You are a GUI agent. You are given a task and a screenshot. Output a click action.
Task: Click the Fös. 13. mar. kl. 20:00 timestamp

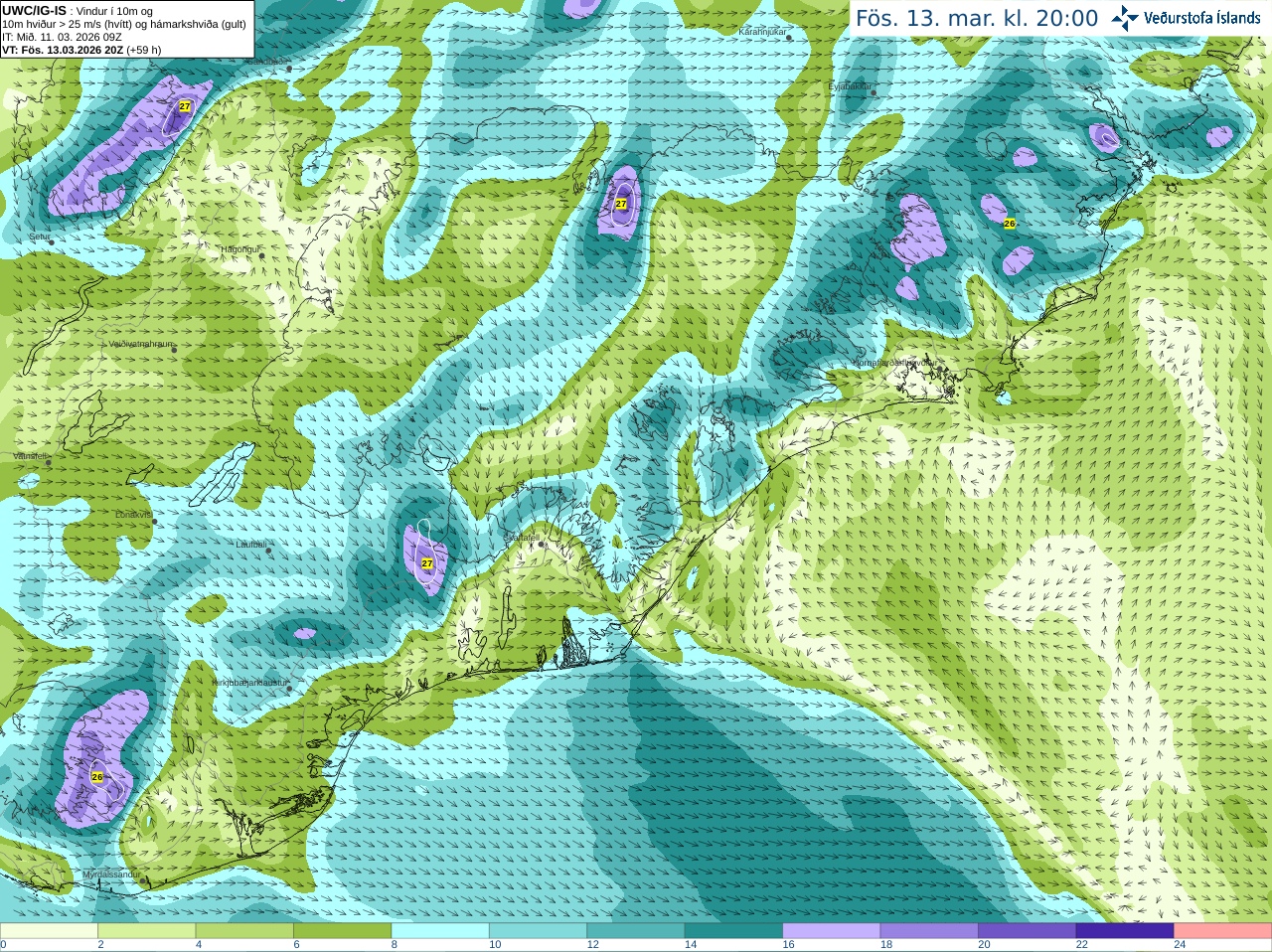[x=977, y=19]
